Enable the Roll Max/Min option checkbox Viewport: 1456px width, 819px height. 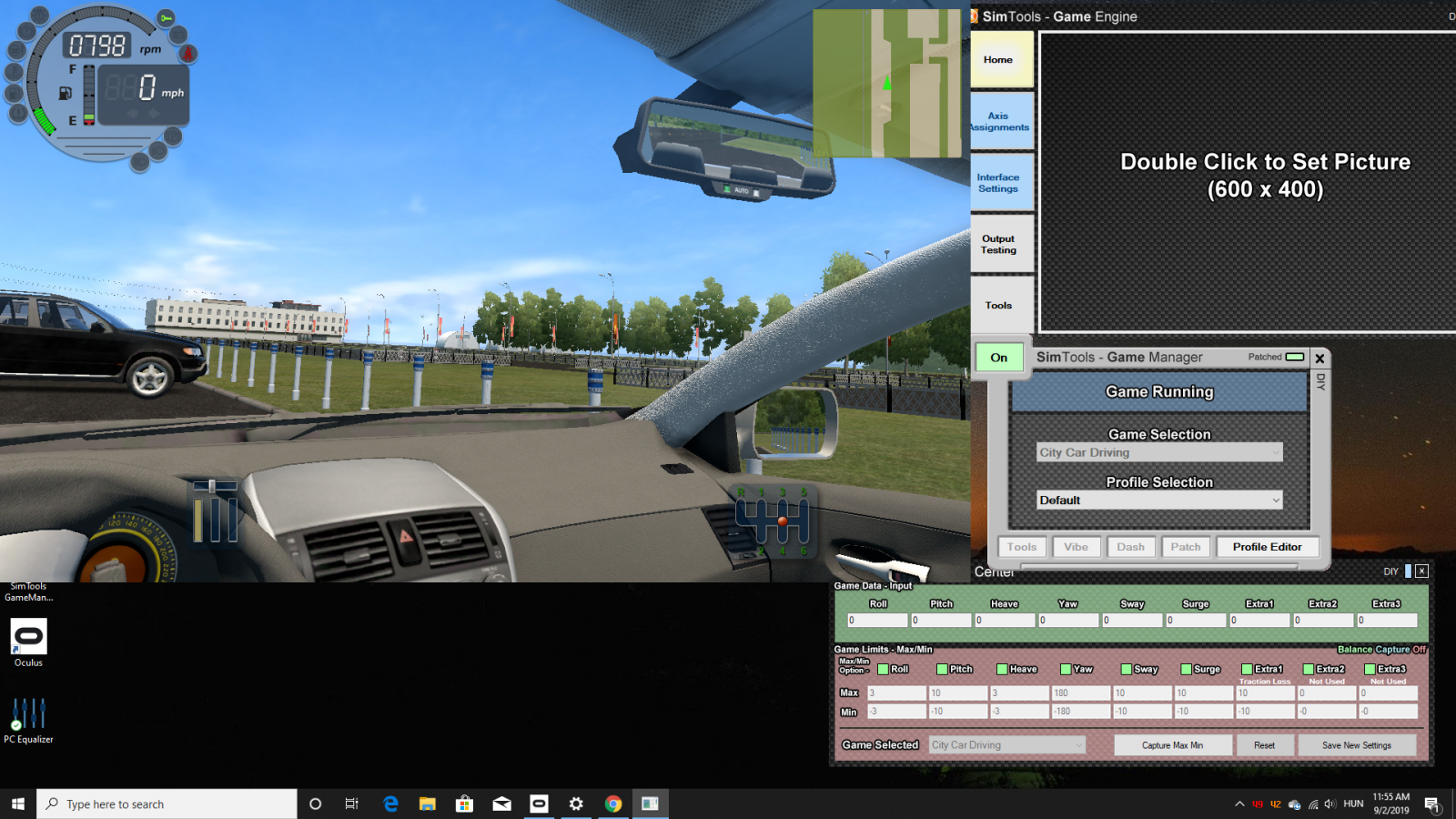pyautogui.click(x=883, y=669)
